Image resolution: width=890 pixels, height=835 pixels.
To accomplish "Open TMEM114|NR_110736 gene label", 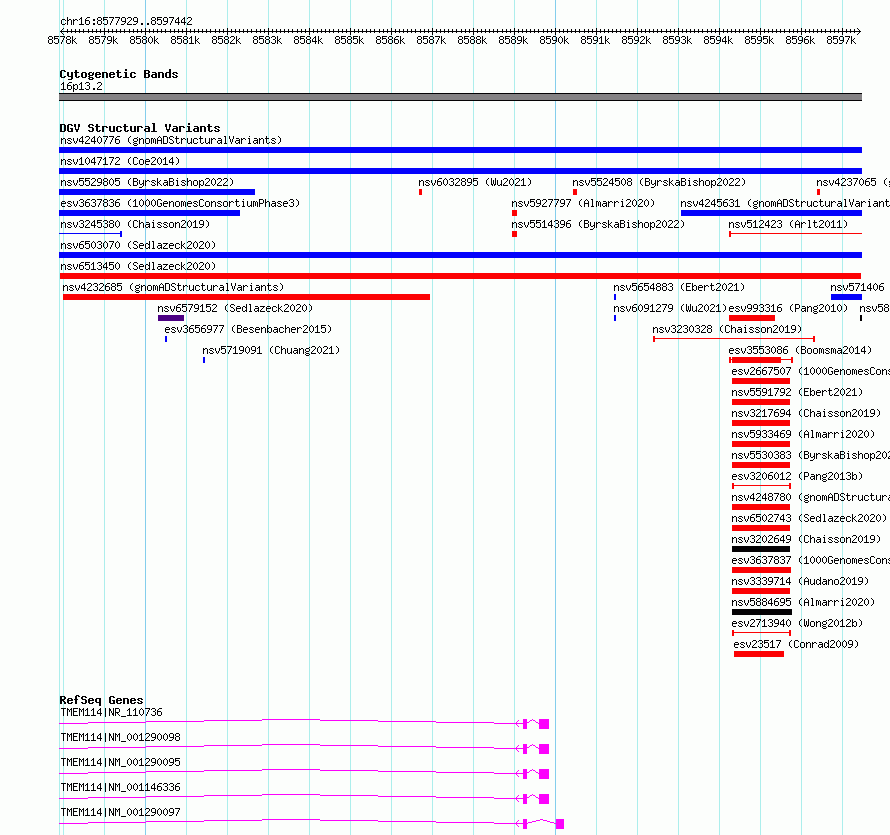I will point(111,712).
